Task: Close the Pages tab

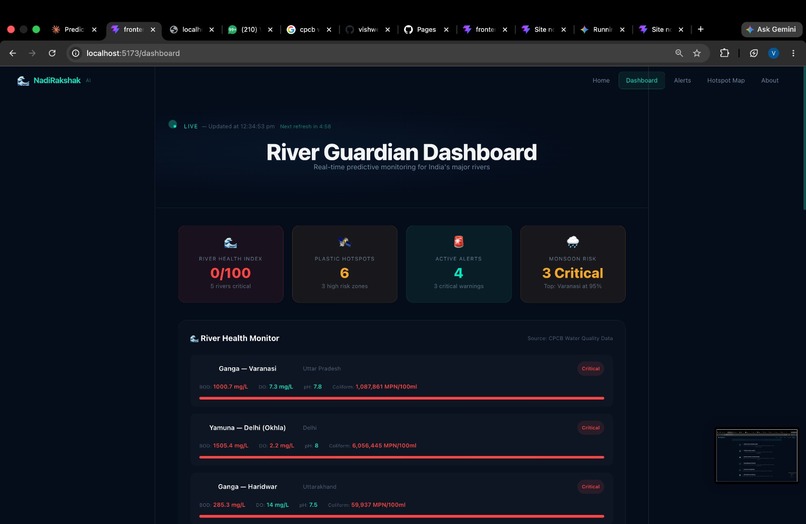Action: point(446,30)
